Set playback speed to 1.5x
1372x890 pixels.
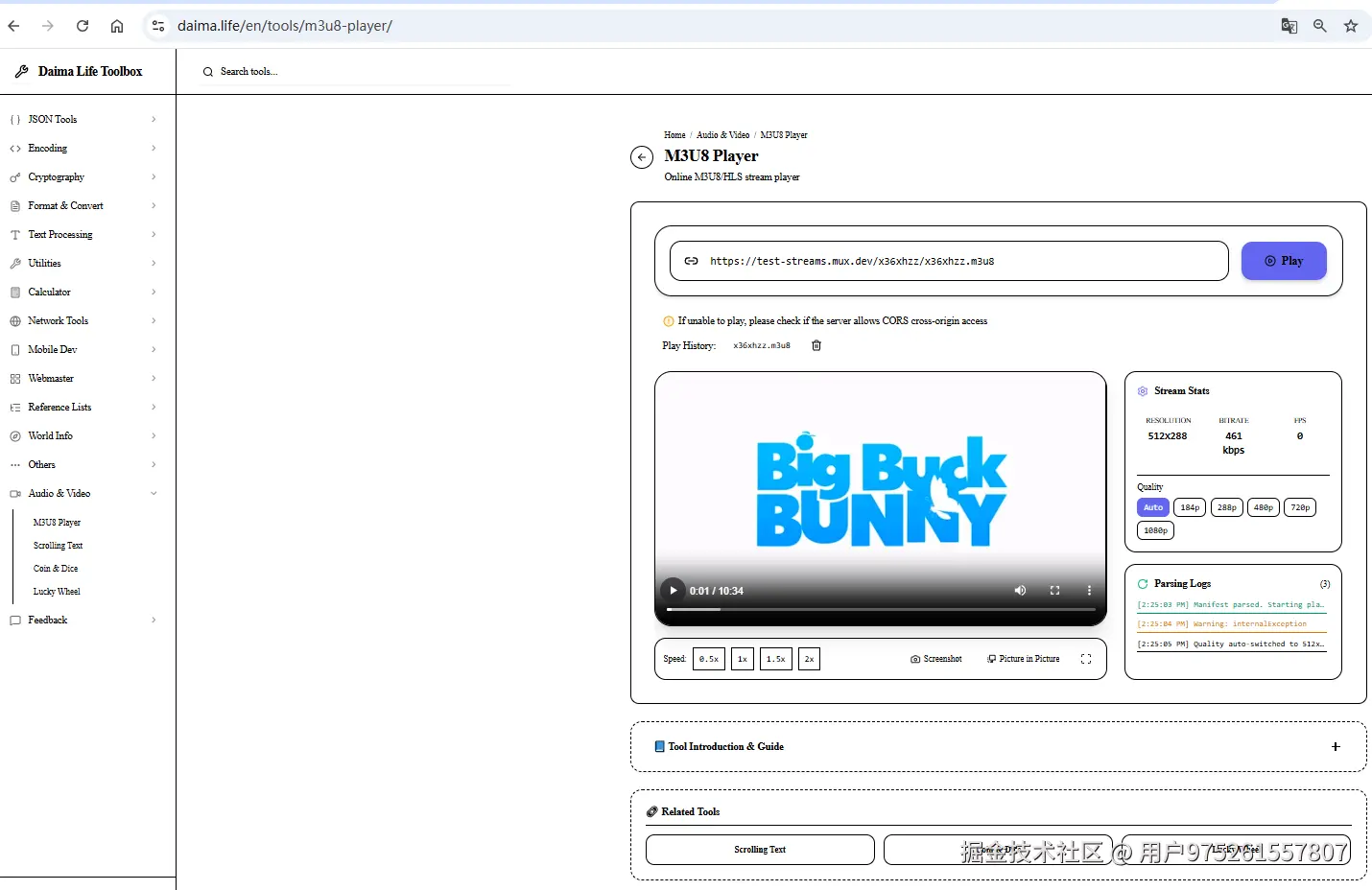[x=776, y=659]
